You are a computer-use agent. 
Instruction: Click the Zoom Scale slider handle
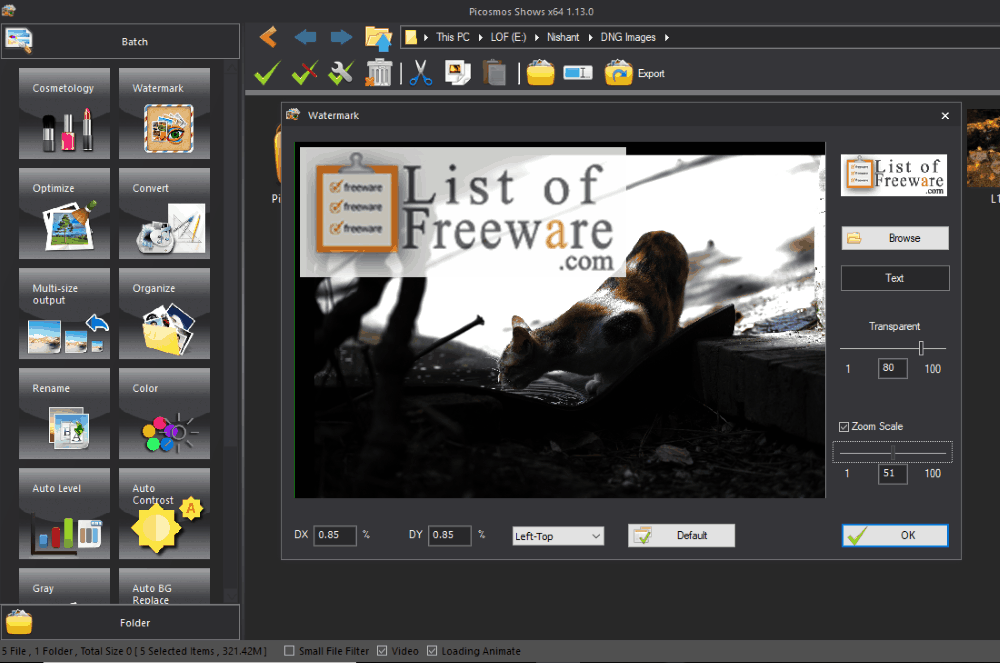point(893,453)
